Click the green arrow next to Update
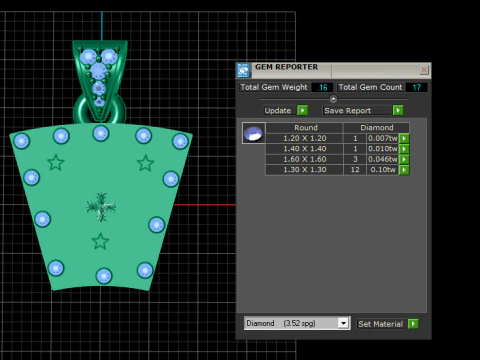 pos(302,110)
